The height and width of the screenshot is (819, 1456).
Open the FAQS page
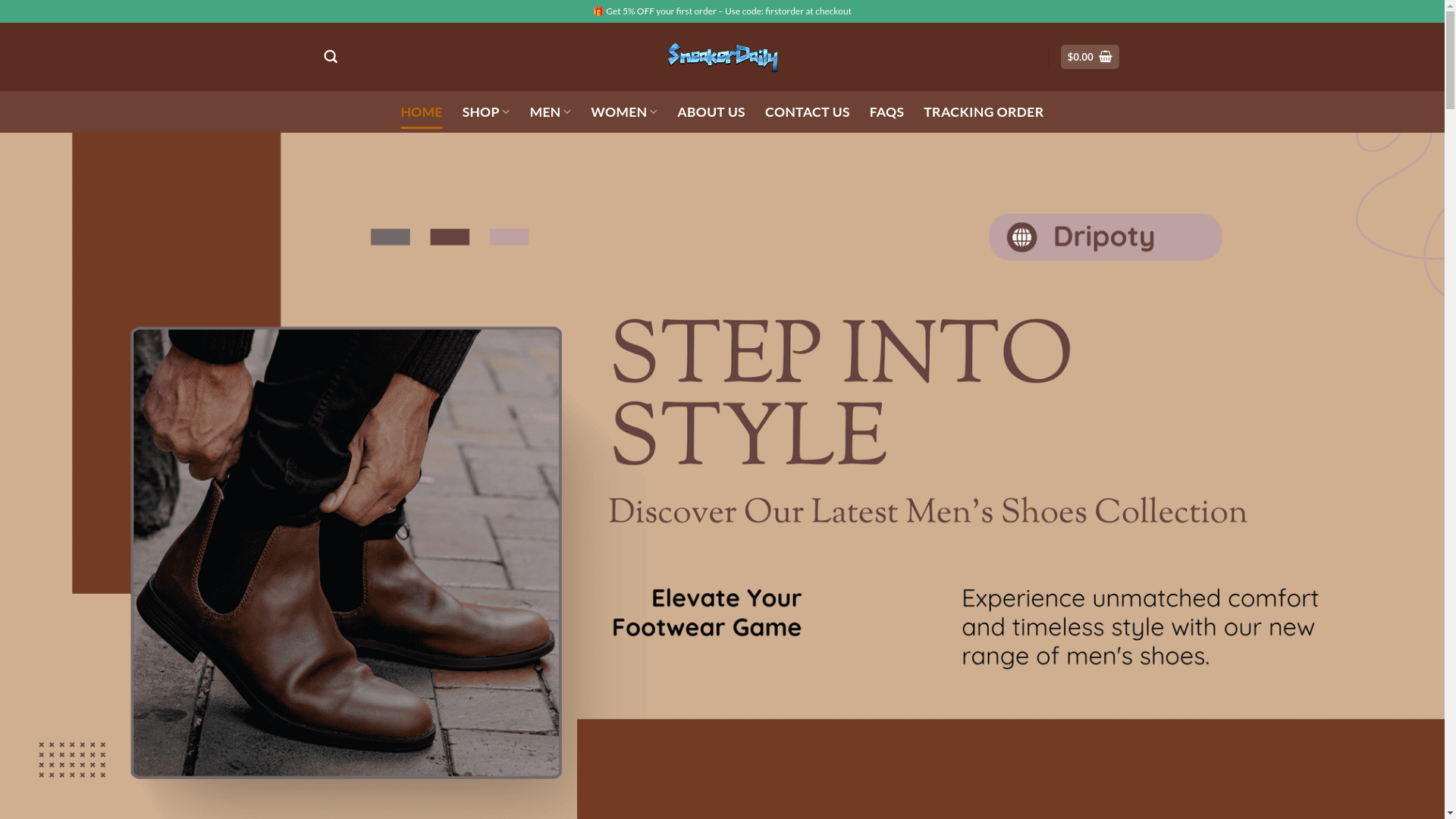tap(886, 111)
